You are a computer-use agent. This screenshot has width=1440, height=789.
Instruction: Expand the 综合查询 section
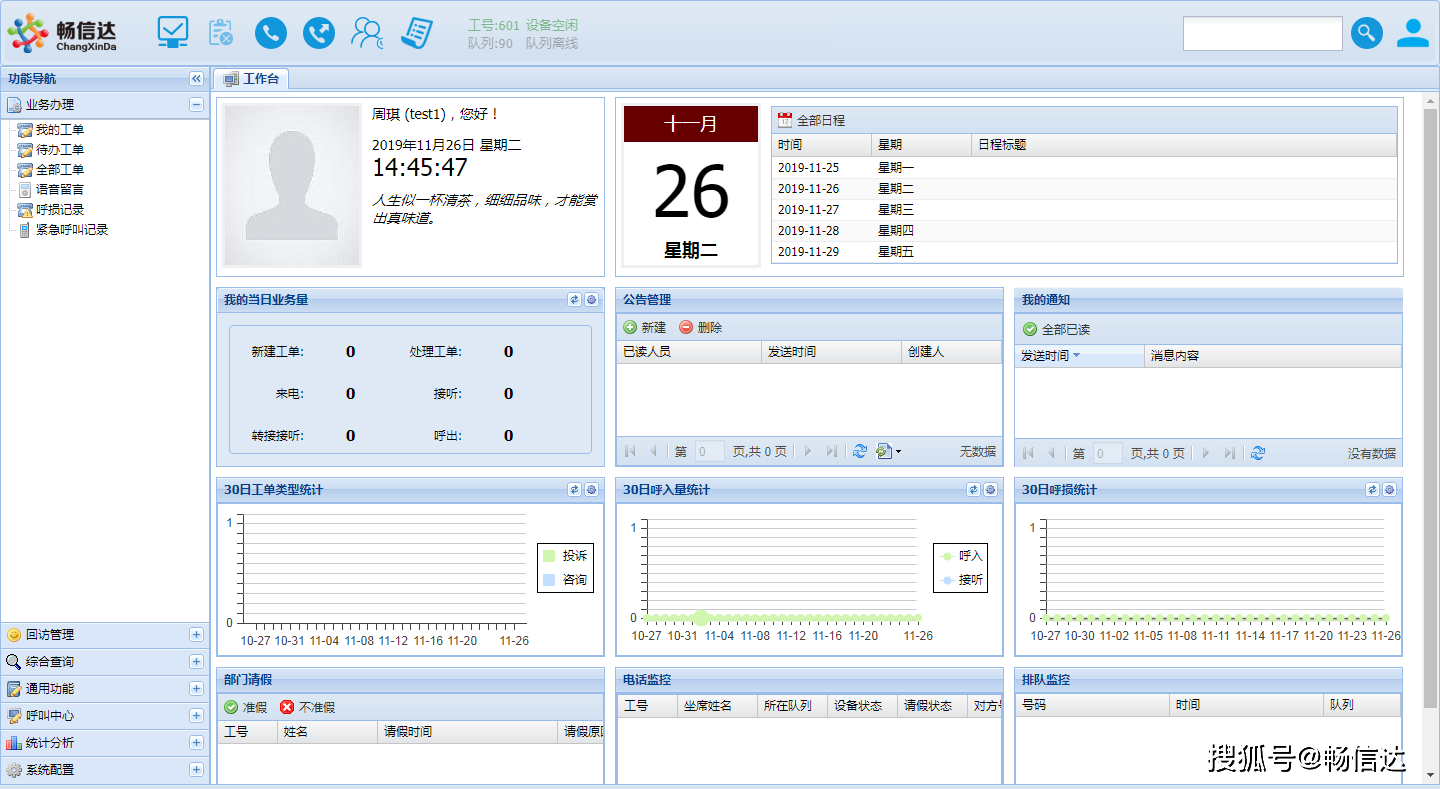196,662
